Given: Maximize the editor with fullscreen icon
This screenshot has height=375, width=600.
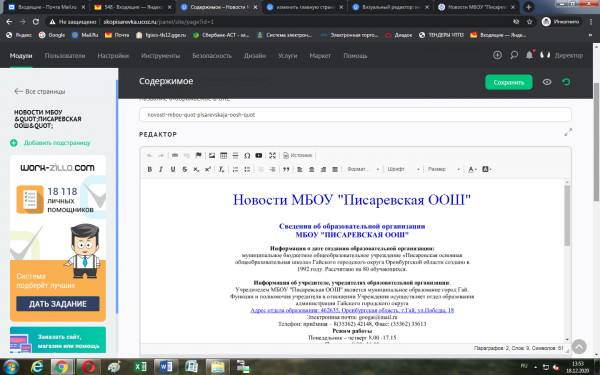Looking at the screenshot, I should pyautogui.click(x=272, y=155).
